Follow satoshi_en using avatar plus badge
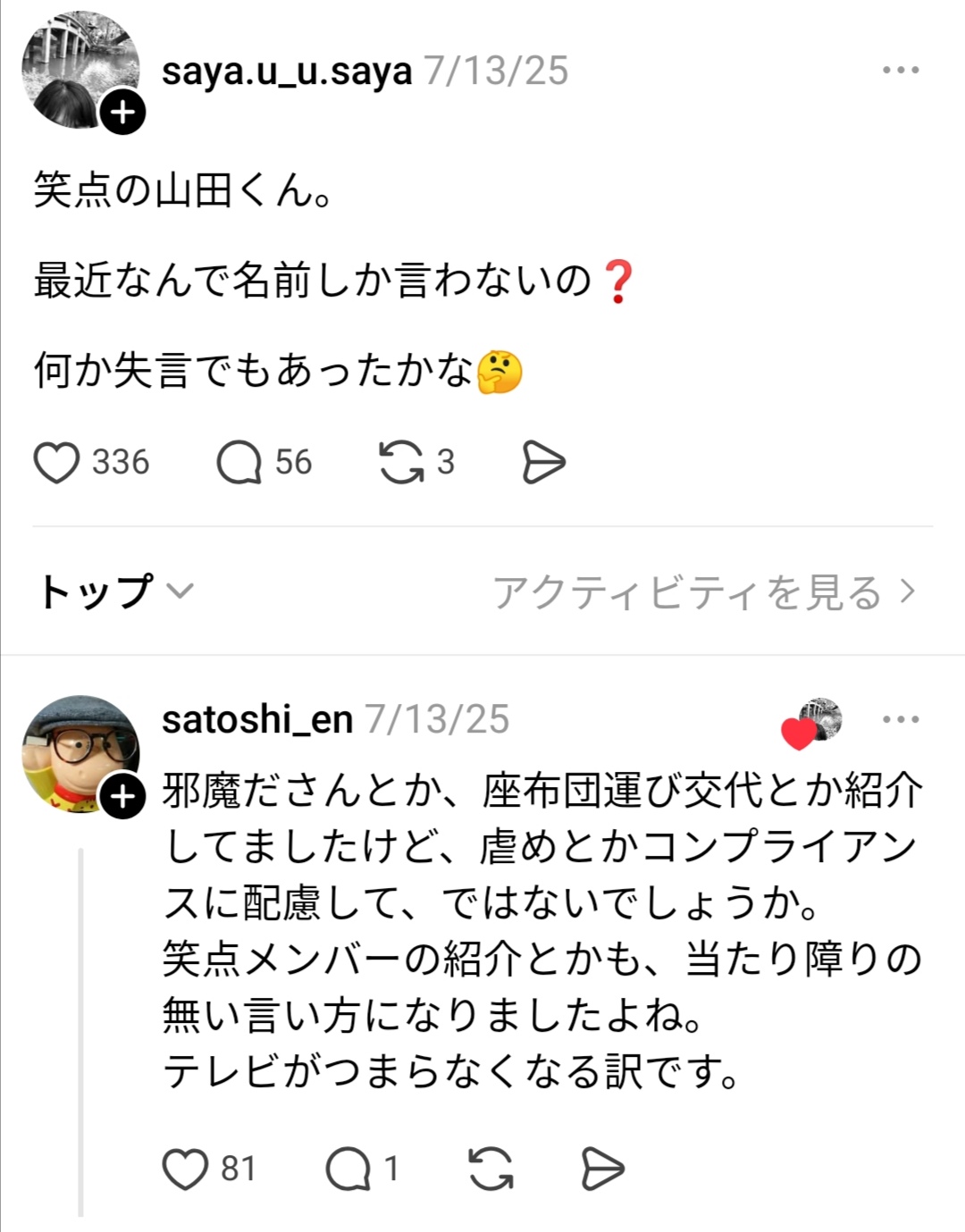Image resolution: width=965 pixels, height=1232 pixels. 122,797
